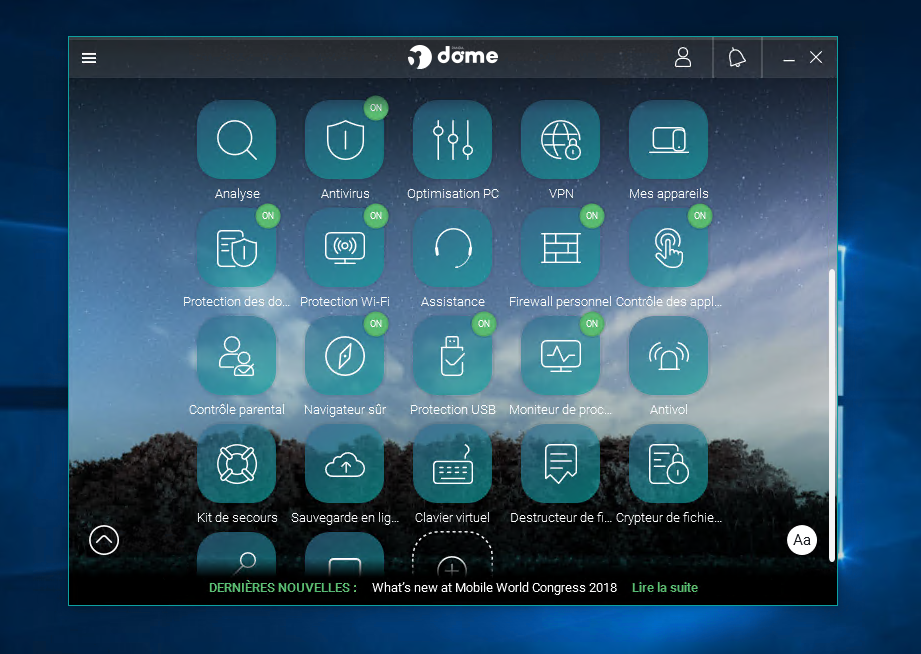Click the Lire la suite link
Viewport: 921px width, 654px height.
tap(665, 588)
